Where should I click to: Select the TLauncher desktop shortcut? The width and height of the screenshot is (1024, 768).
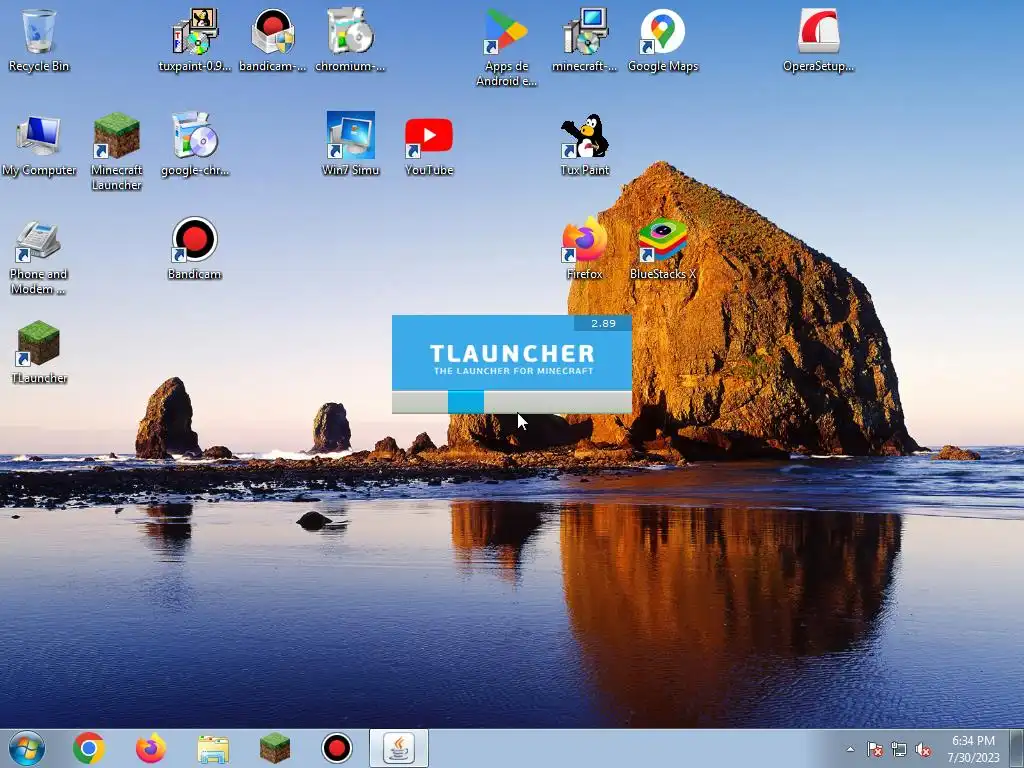(39, 353)
